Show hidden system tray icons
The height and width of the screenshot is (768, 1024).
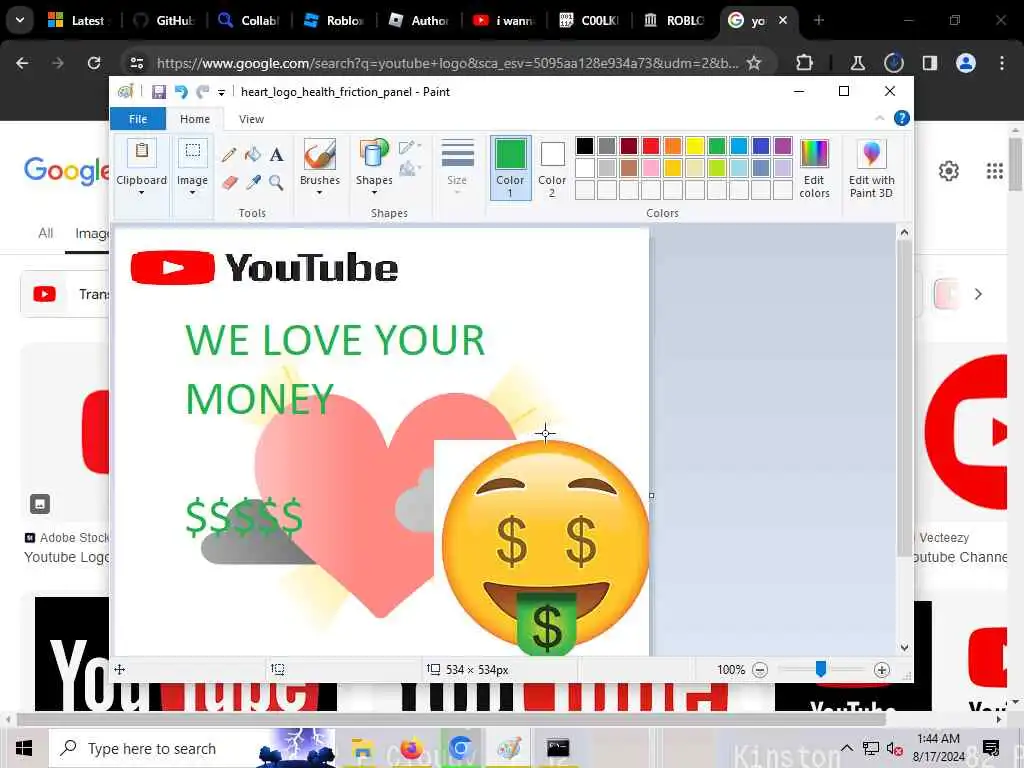tap(846, 748)
